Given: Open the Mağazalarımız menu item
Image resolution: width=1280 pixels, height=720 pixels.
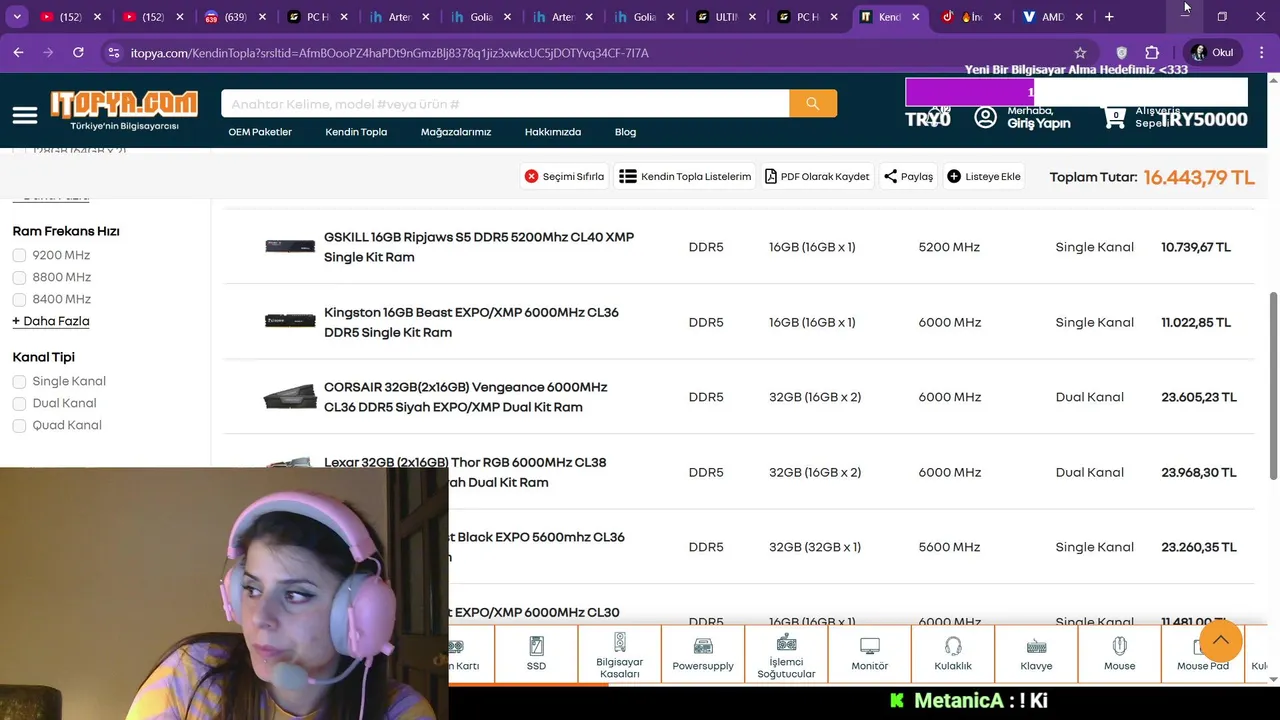Looking at the screenshot, I should pos(456,132).
